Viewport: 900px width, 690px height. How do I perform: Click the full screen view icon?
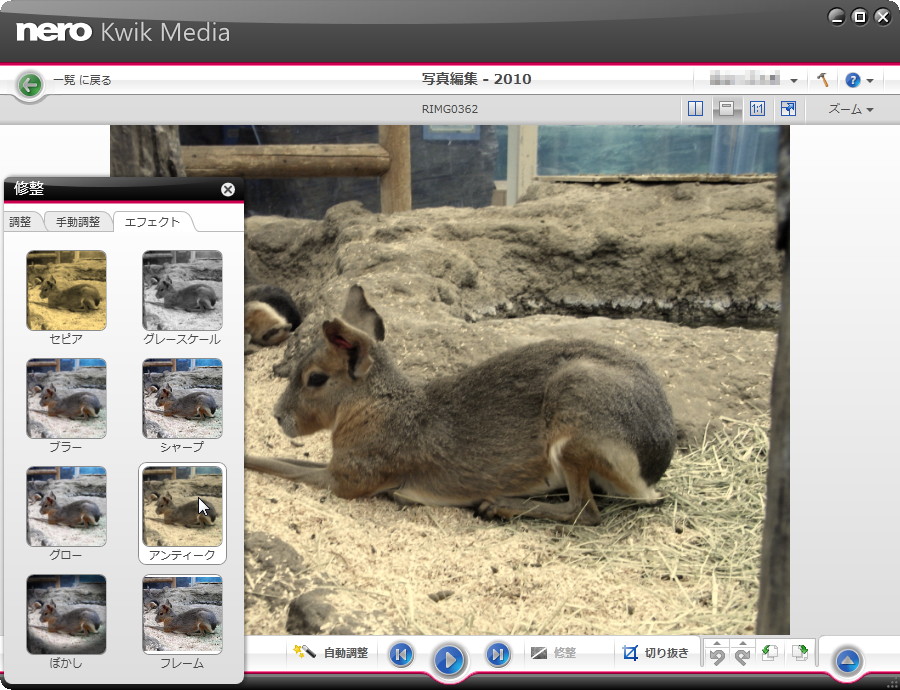point(788,109)
